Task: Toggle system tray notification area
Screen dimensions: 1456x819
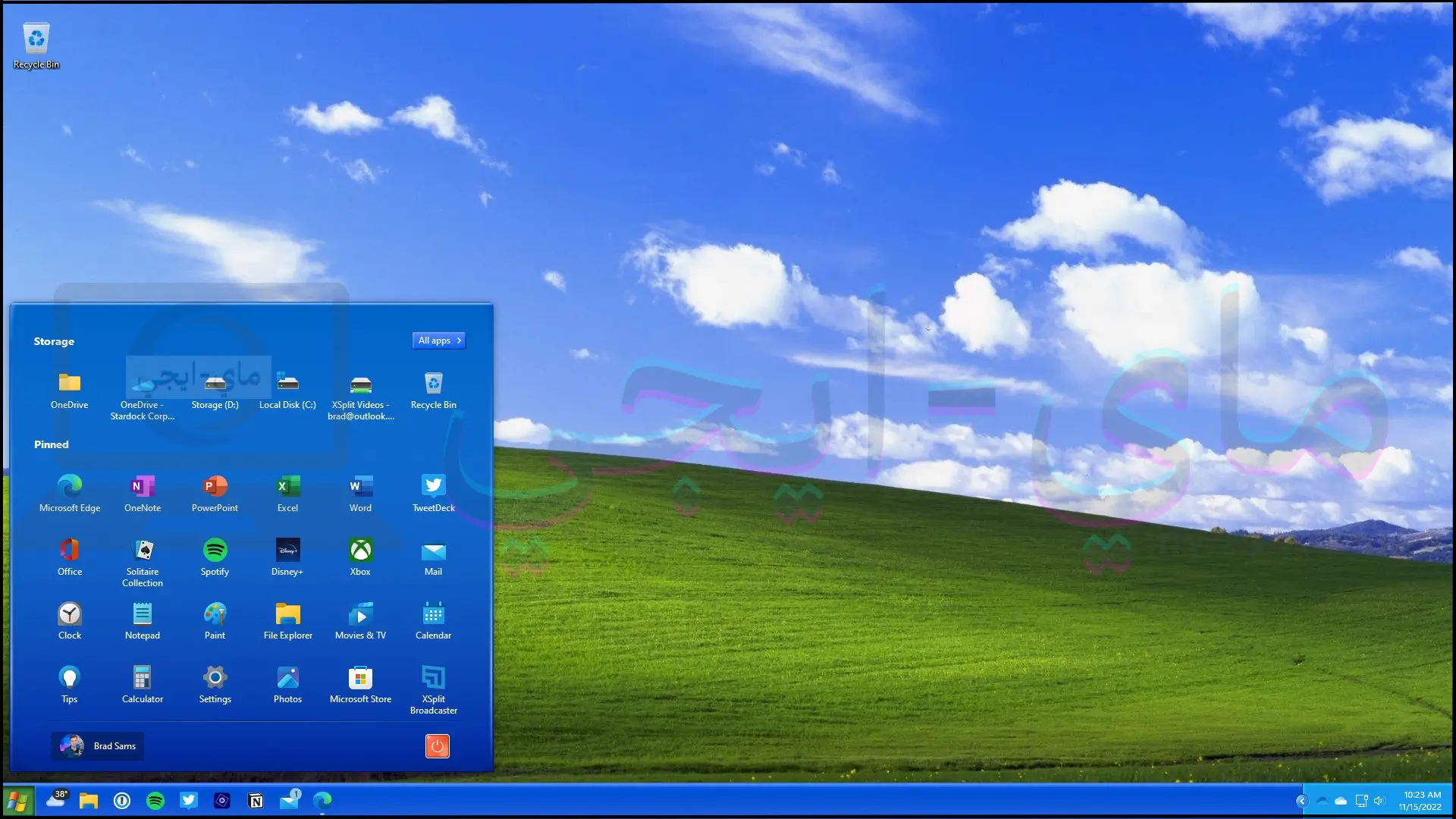Action: [1301, 800]
